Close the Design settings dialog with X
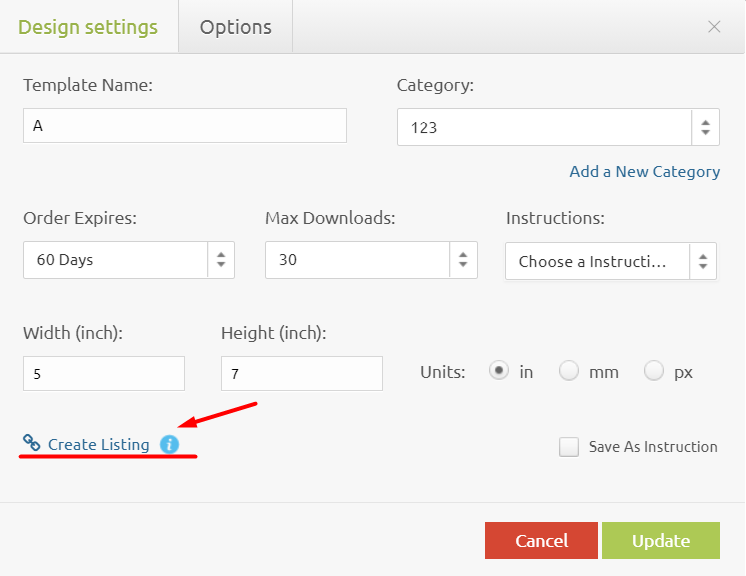Screen dimensions: 746x576 click(714, 27)
